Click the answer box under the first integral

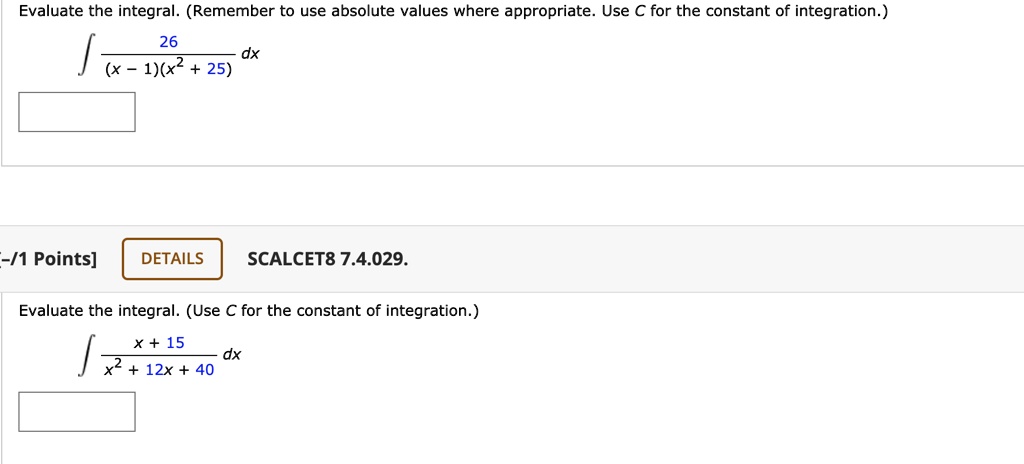click(77, 112)
